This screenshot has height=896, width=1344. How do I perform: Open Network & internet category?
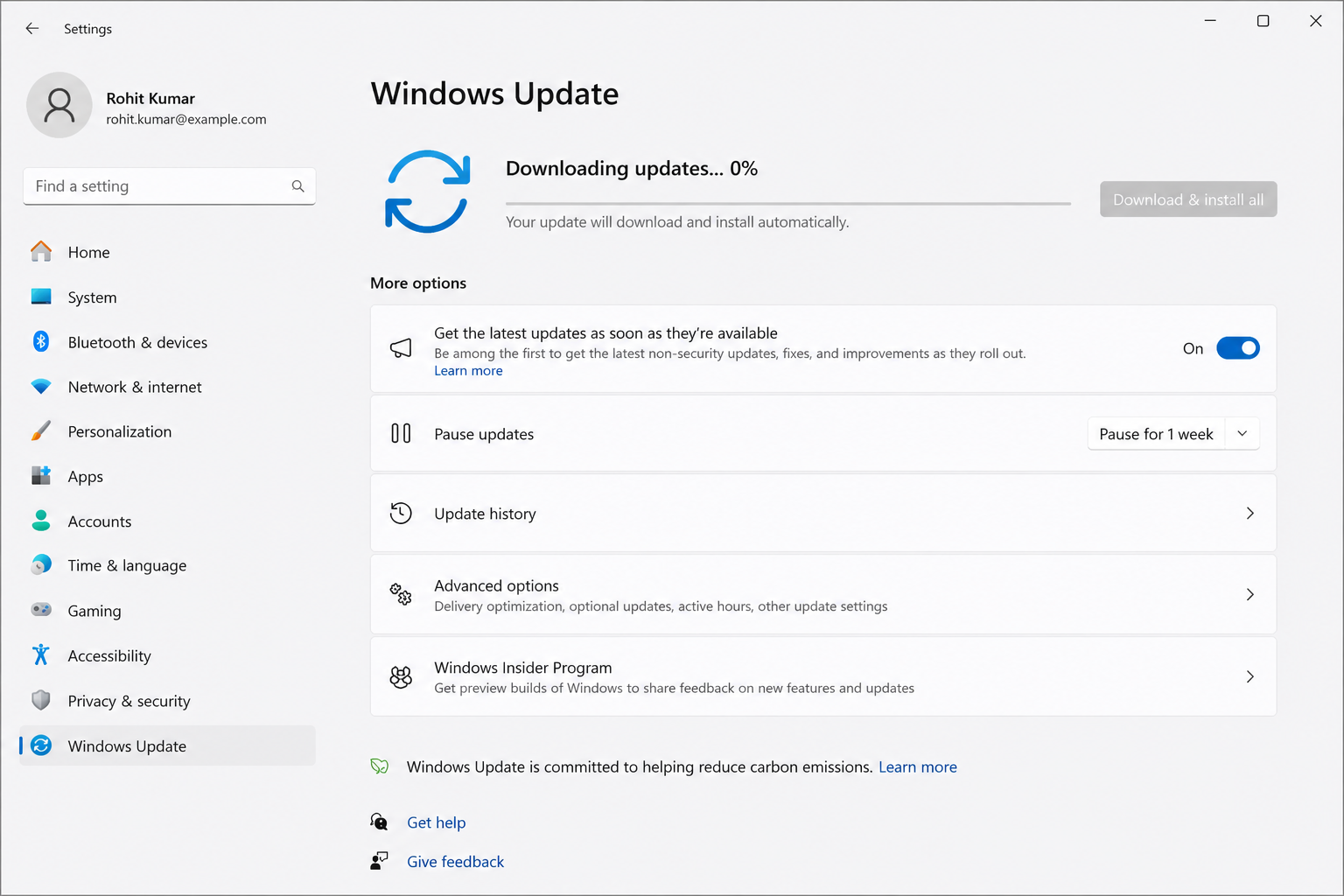tap(167, 387)
